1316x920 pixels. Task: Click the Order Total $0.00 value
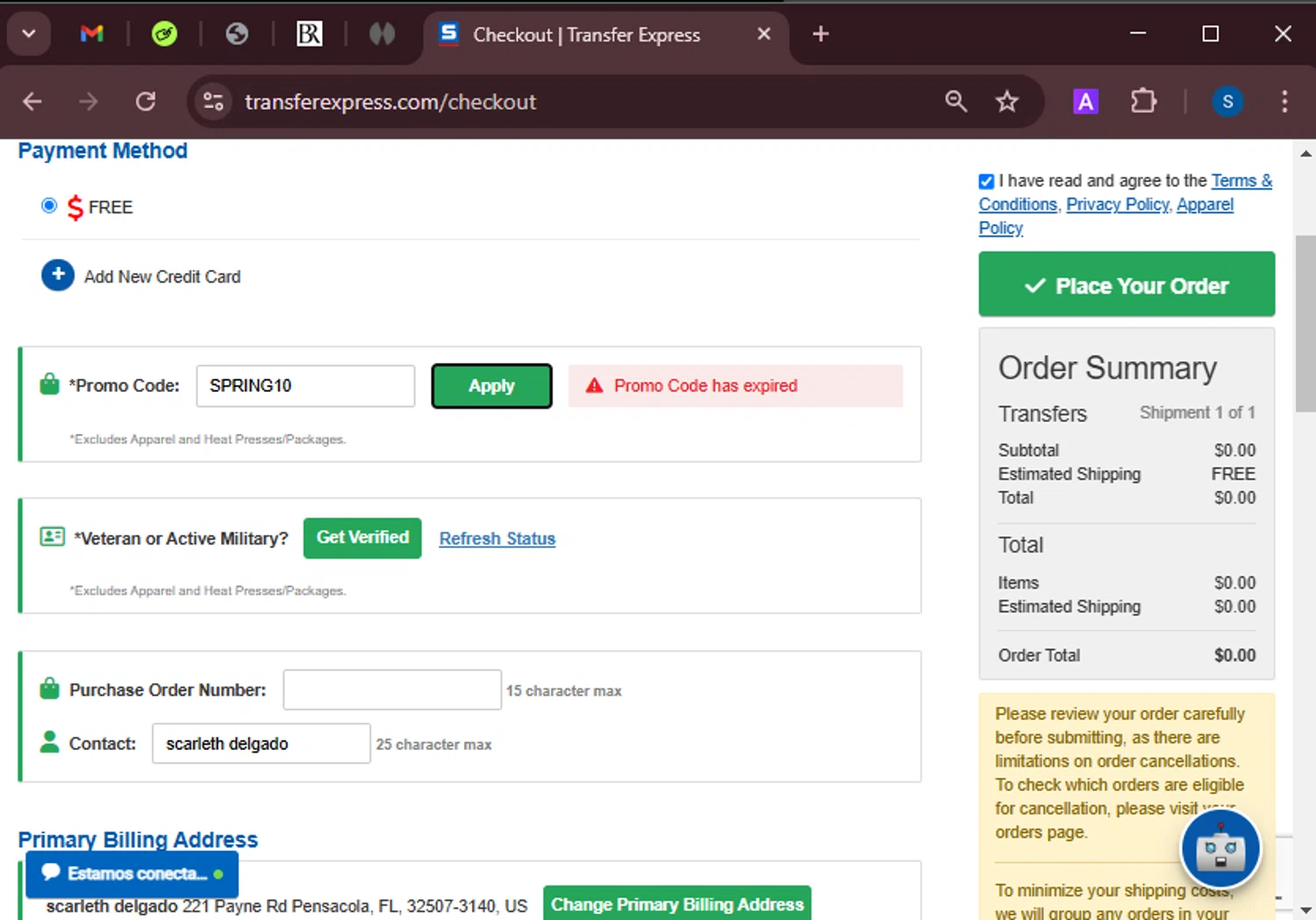click(1235, 655)
